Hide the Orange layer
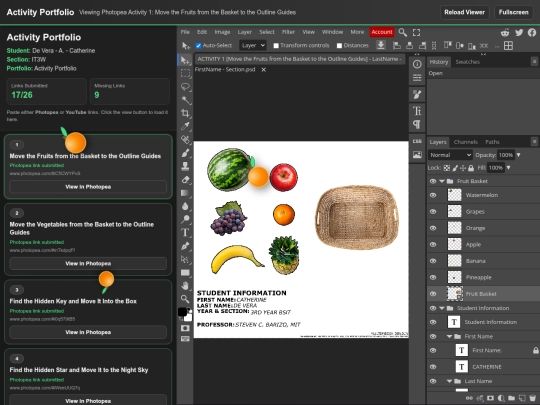Image resolution: width=540 pixels, height=405 pixels. click(x=433, y=228)
